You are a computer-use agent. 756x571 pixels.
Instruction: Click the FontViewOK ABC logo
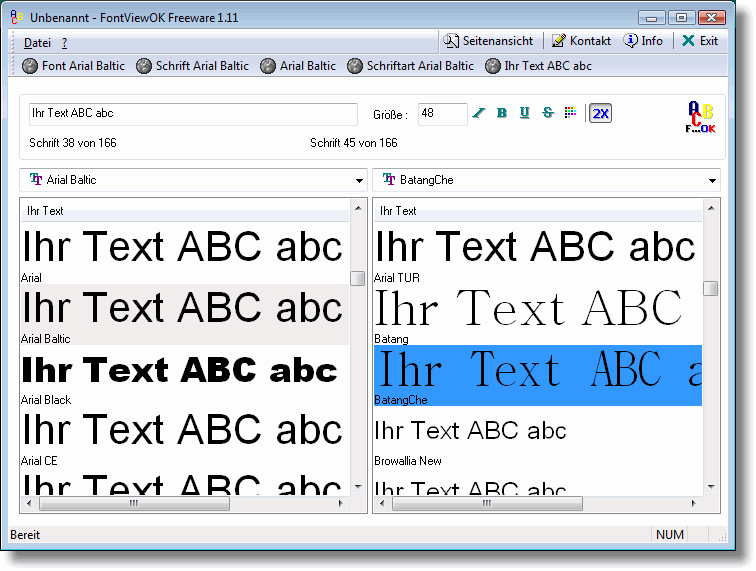pyautogui.click(x=700, y=117)
